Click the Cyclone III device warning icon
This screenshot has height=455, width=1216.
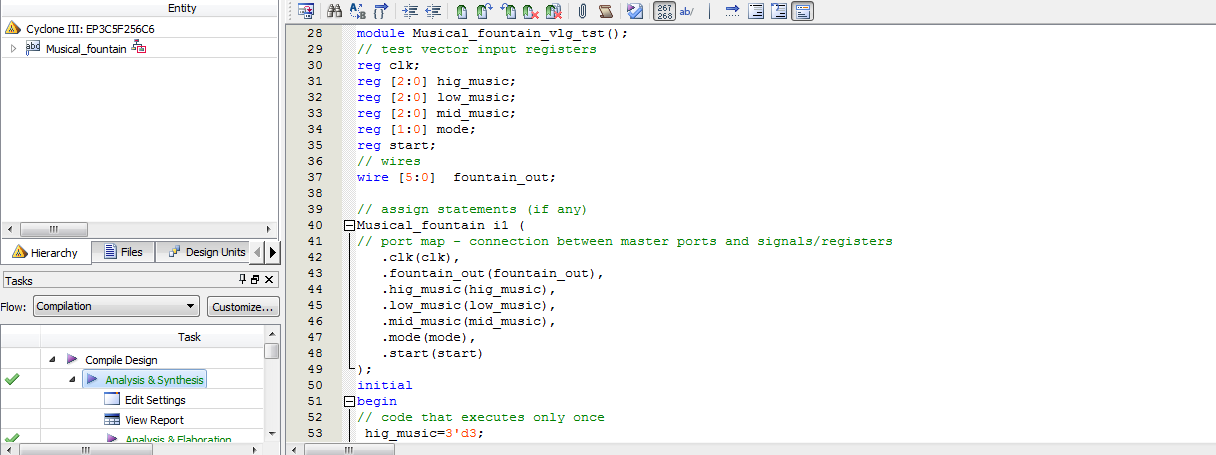(14, 28)
